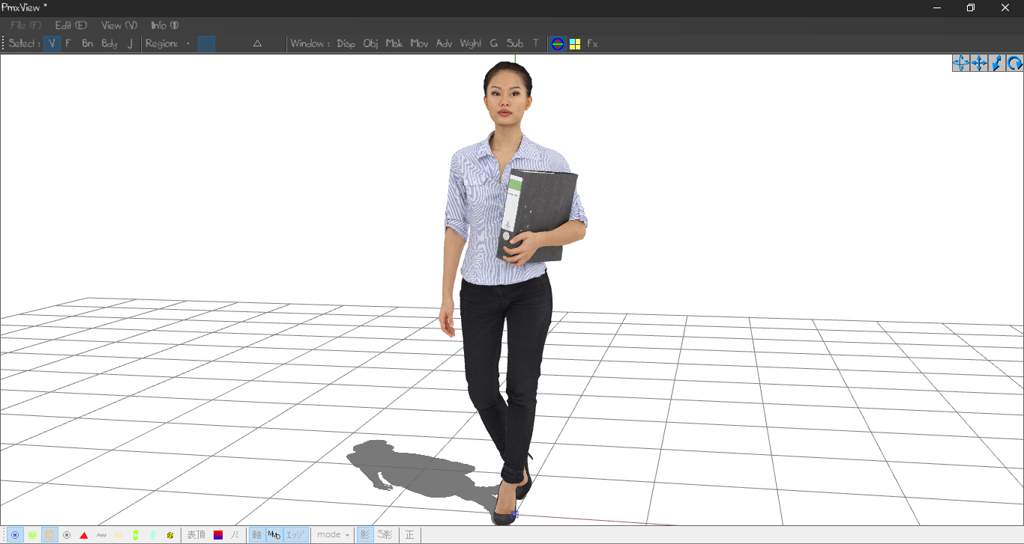
Task: Click the blue circle with green line icon
Action: click(557, 44)
